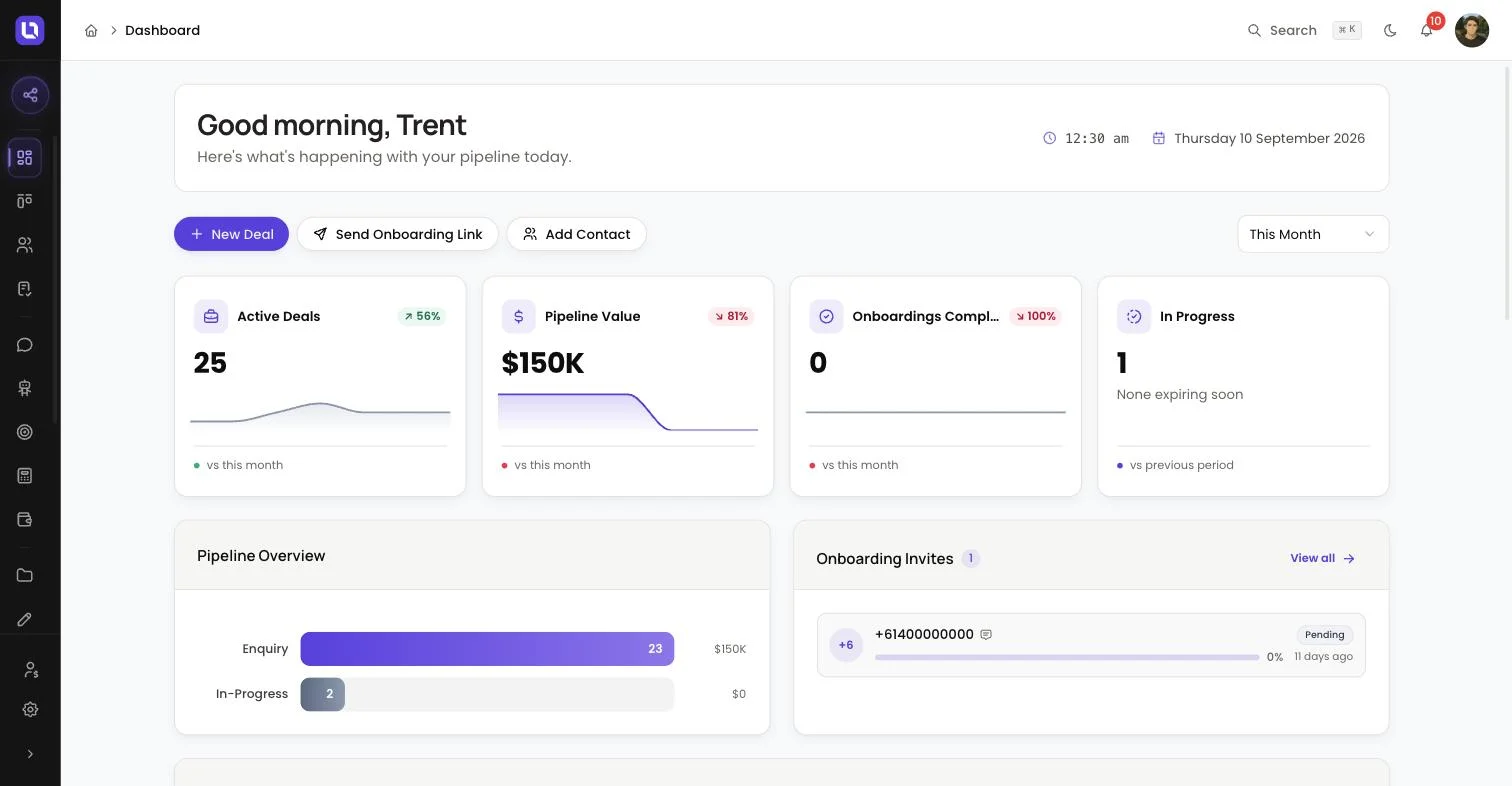
Task: Click the In-Progress pipeline bar showing 2
Action: [323, 694]
